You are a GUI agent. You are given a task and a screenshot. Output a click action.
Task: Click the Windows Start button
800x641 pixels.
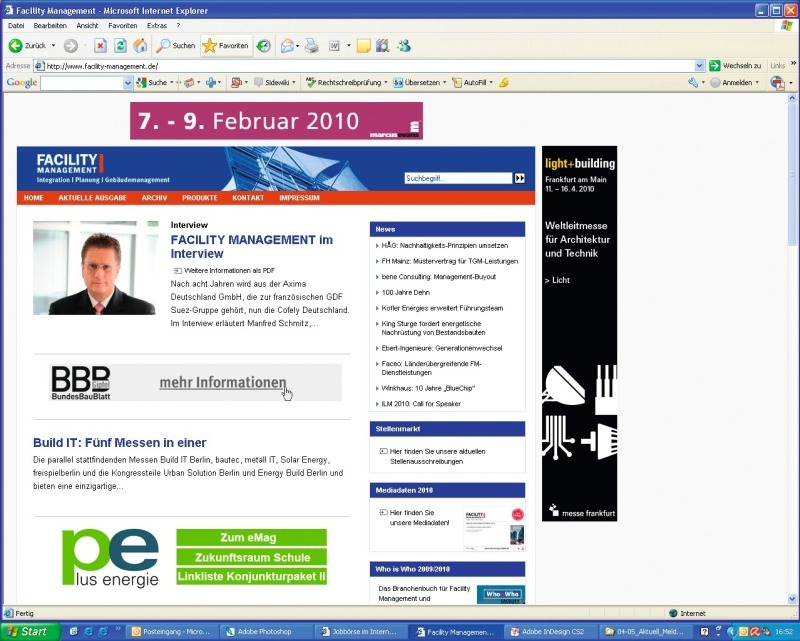(x=29, y=631)
